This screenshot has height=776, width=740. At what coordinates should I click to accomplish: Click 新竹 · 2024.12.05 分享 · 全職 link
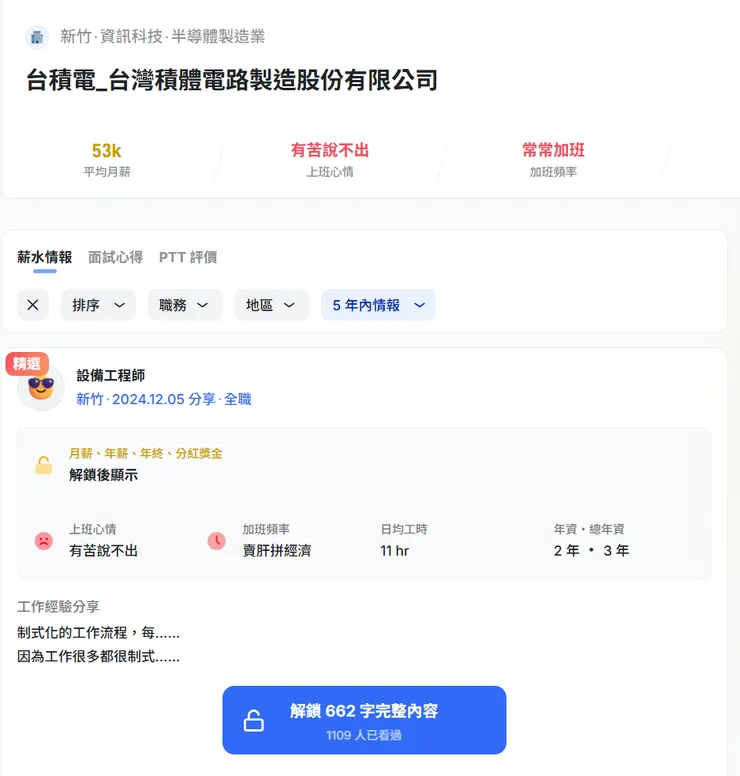(164, 399)
